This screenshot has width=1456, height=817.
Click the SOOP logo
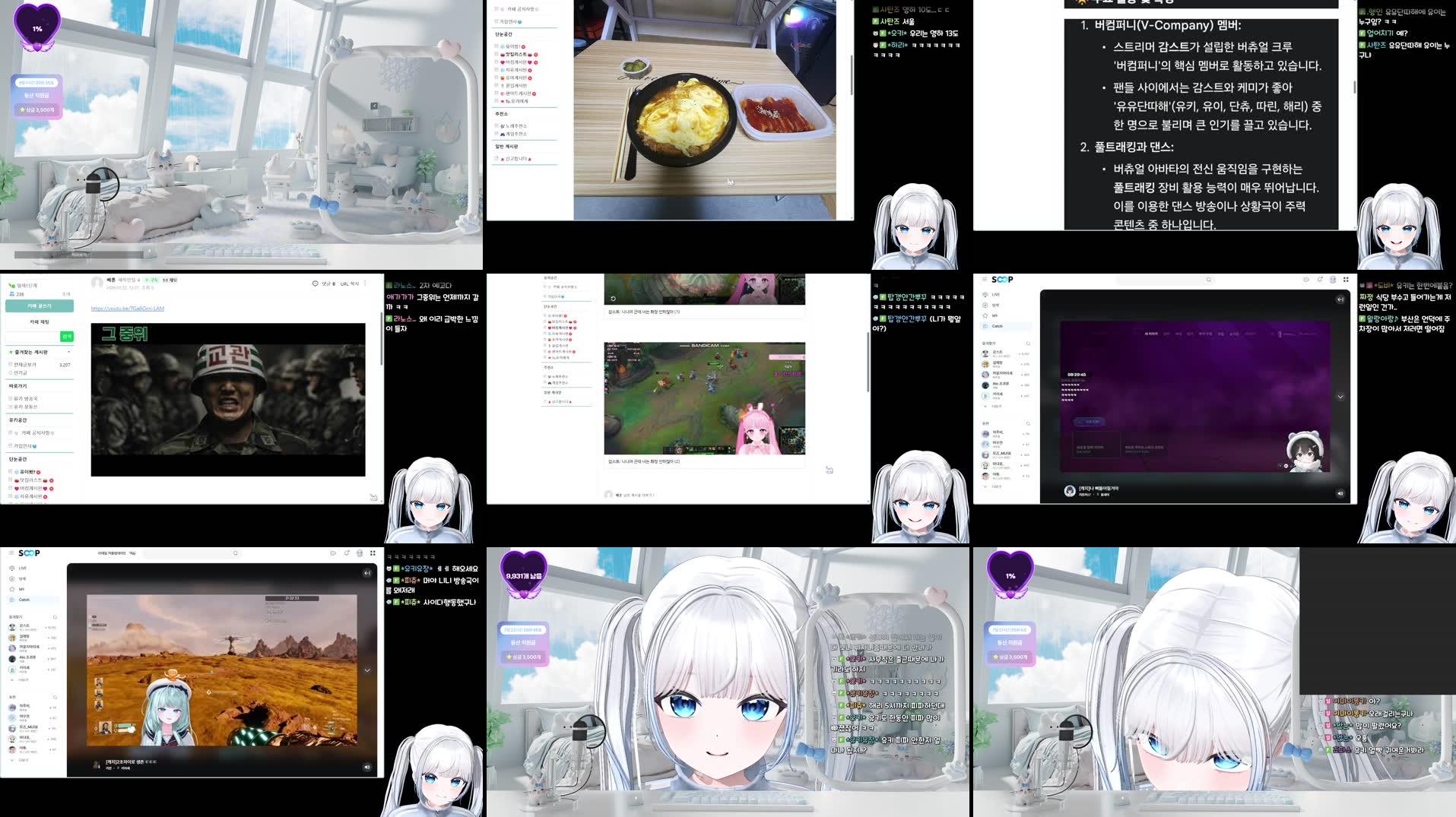click(x=1002, y=279)
